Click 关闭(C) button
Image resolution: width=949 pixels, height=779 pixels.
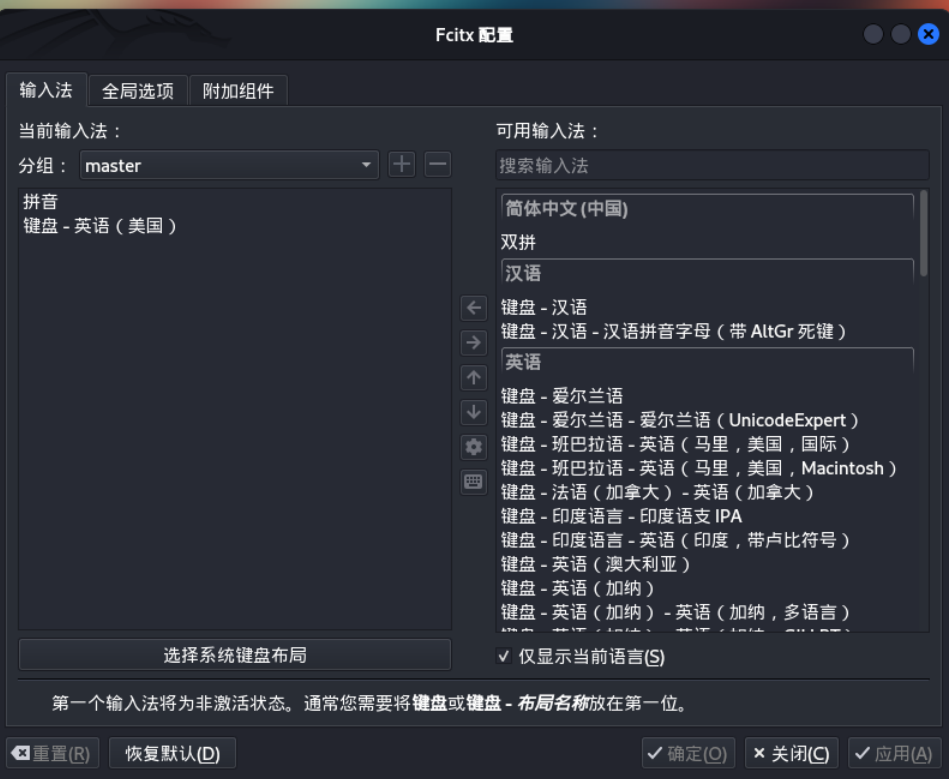tap(792, 754)
